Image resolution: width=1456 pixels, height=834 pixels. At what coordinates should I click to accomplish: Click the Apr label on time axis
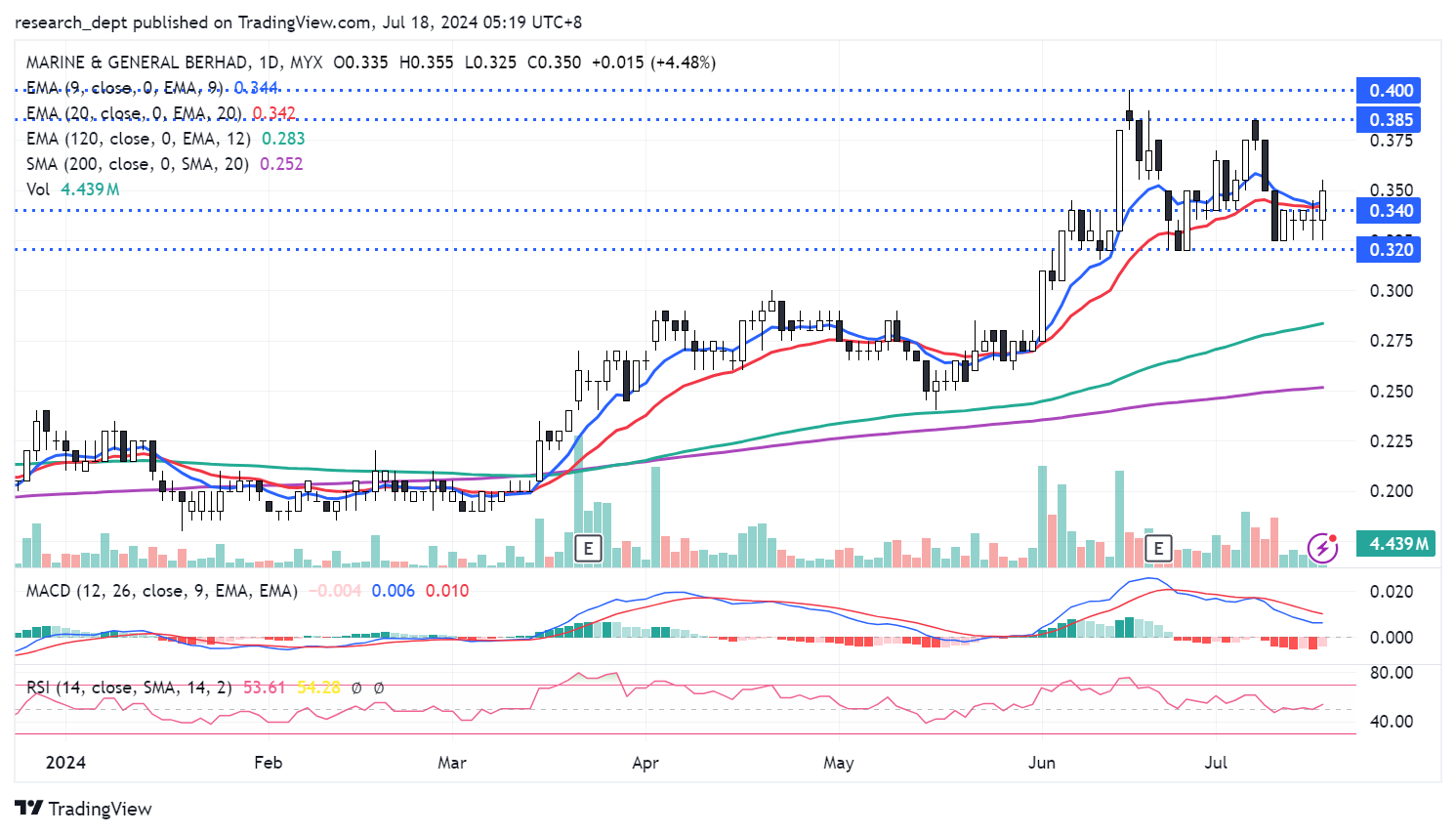click(645, 763)
